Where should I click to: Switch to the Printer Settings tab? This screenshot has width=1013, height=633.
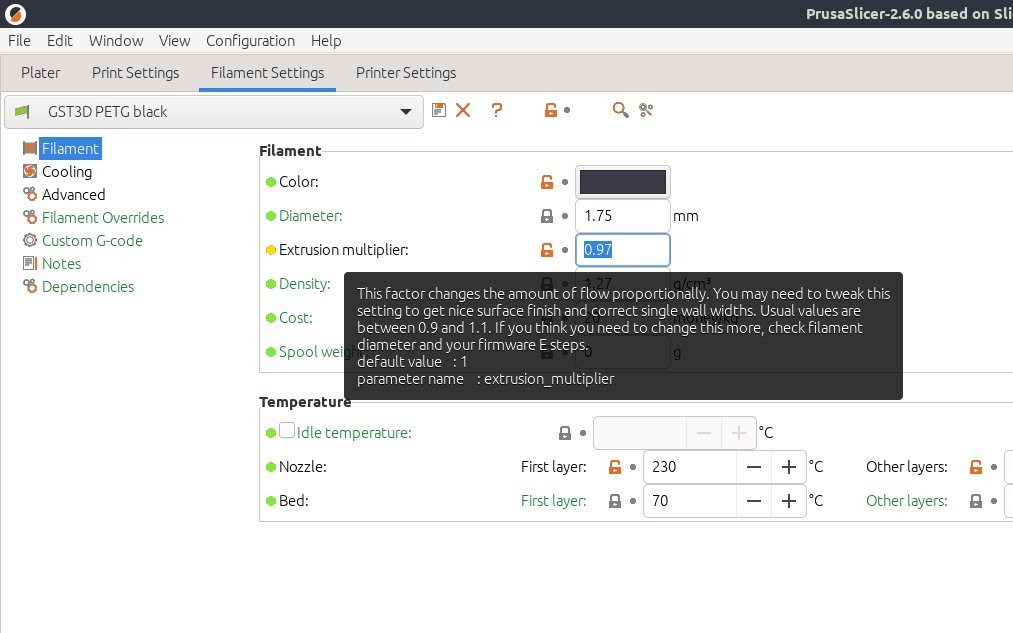coord(406,73)
